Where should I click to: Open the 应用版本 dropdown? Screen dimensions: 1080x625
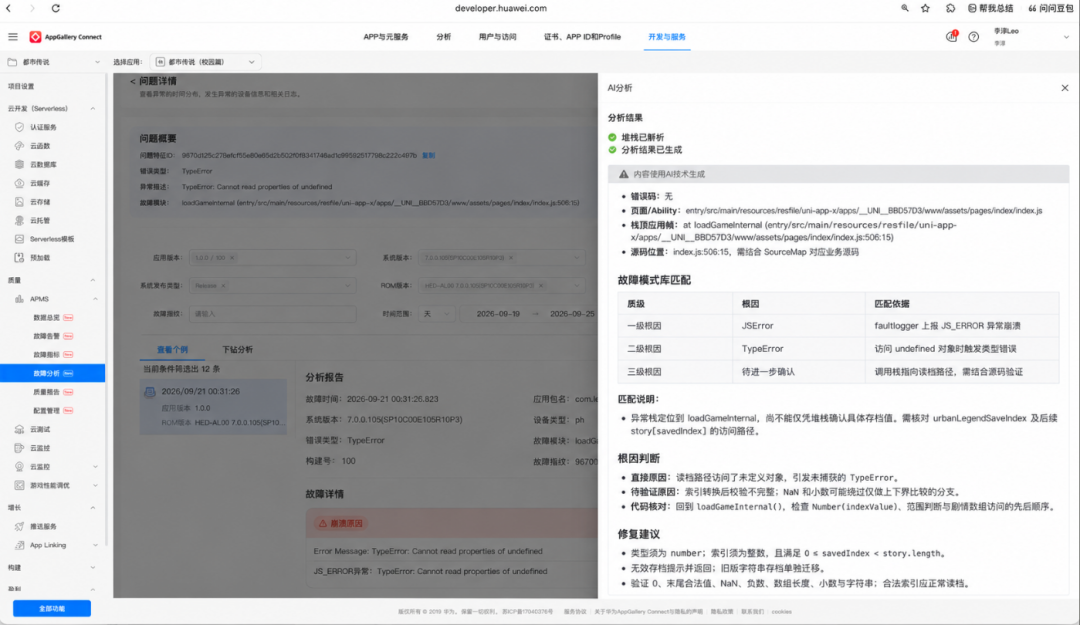click(273, 258)
